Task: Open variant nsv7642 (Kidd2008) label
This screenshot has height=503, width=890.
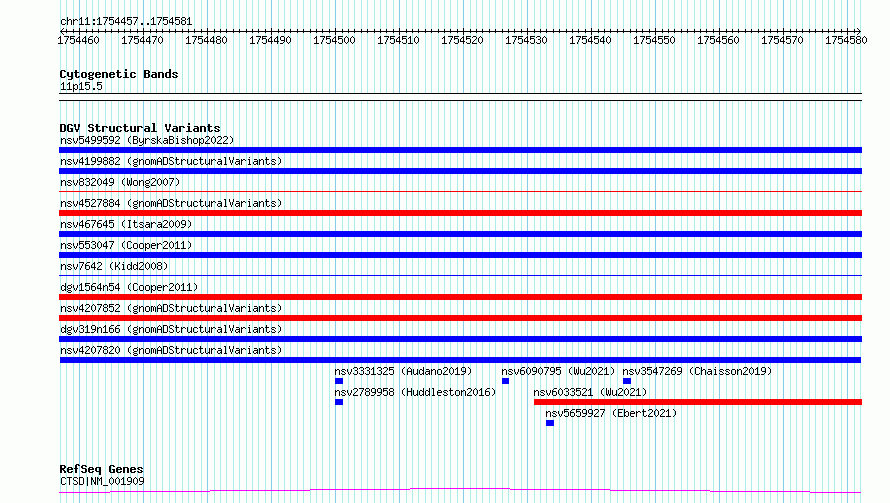Action: tap(114, 266)
